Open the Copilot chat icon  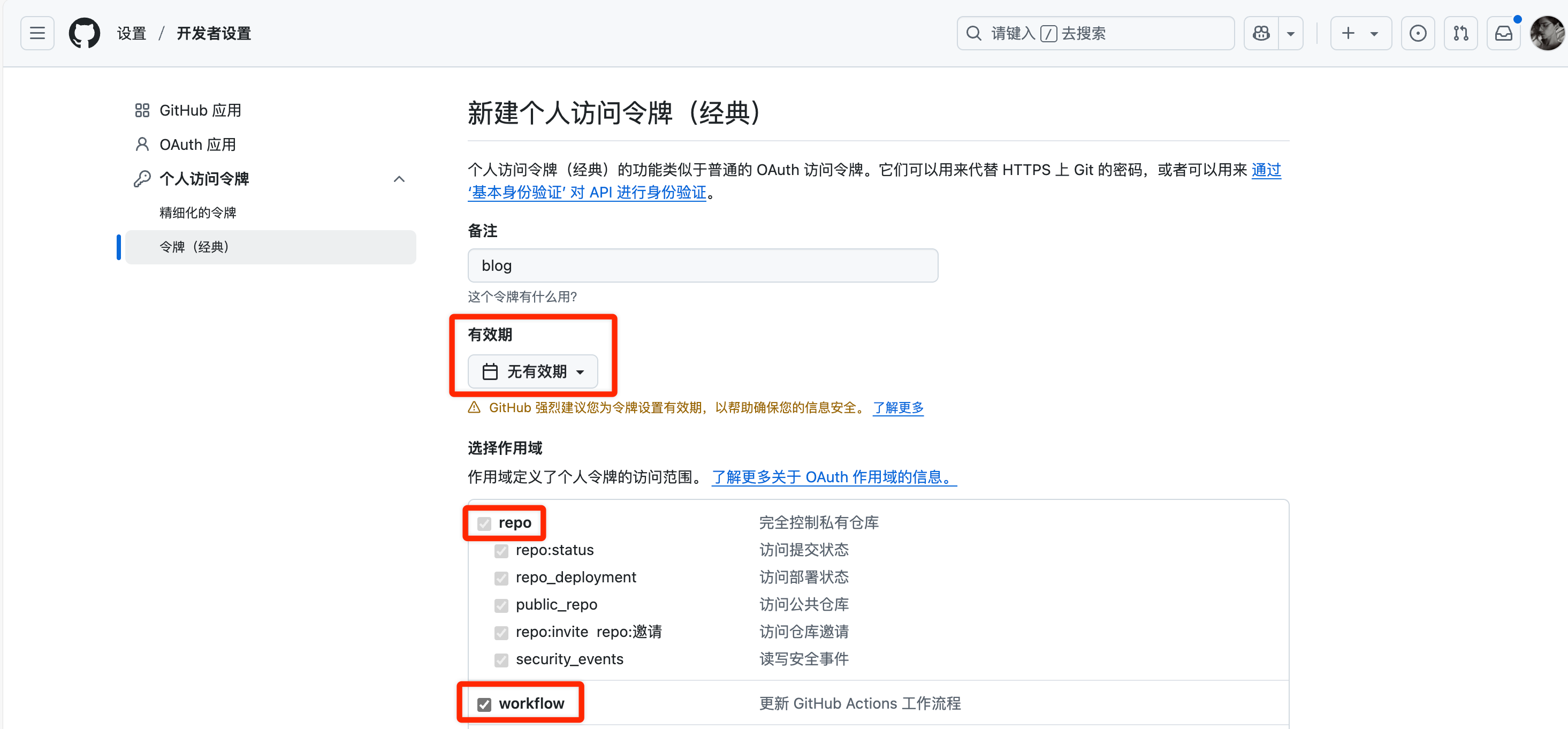tap(1261, 33)
